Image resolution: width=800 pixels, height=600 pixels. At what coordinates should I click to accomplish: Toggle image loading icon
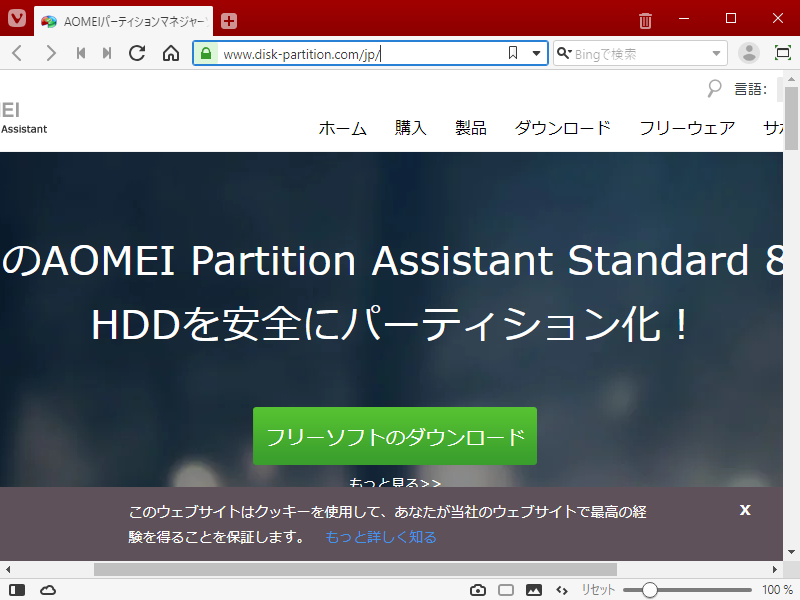click(534, 590)
